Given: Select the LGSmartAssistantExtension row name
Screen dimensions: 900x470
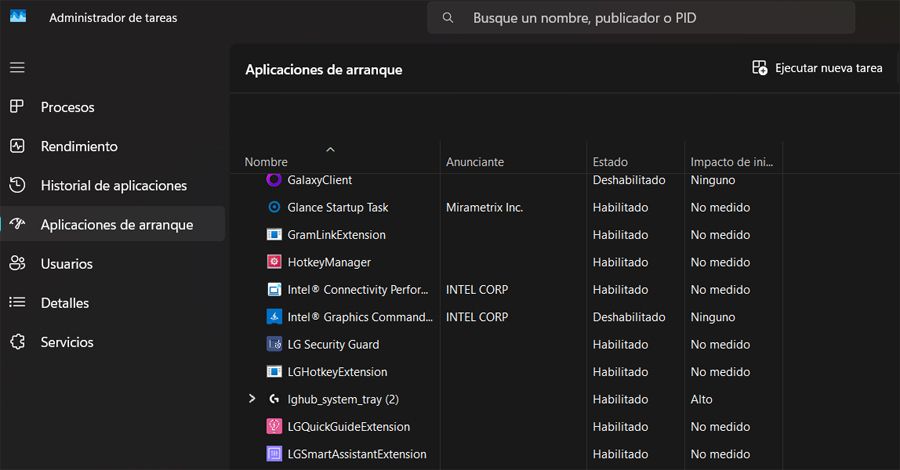Looking at the screenshot, I should (x=357, y=454).
